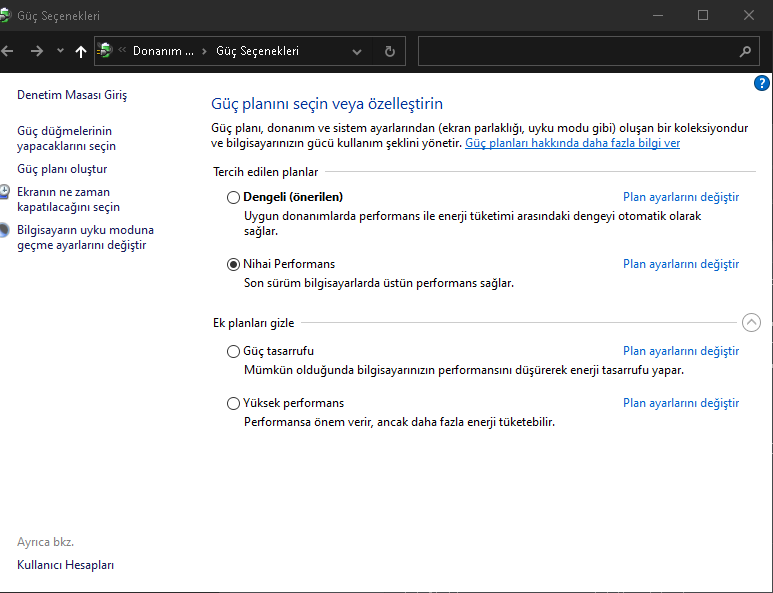Click the search magnifier icon
Viewport: 773px width, 593px height.
[x=745, y=51]
